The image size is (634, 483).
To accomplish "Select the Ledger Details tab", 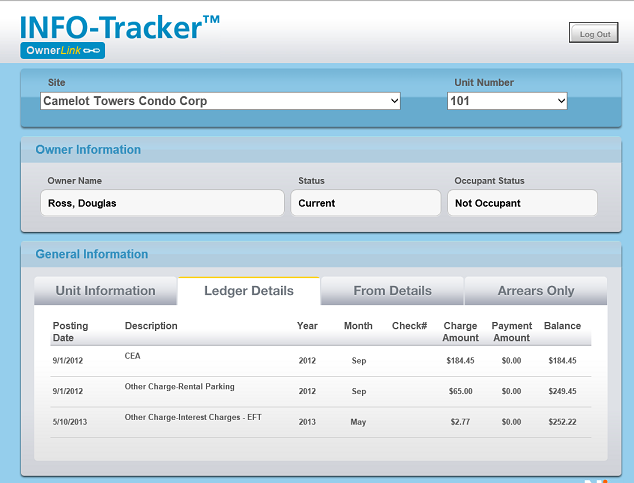I will pos(249,291).
